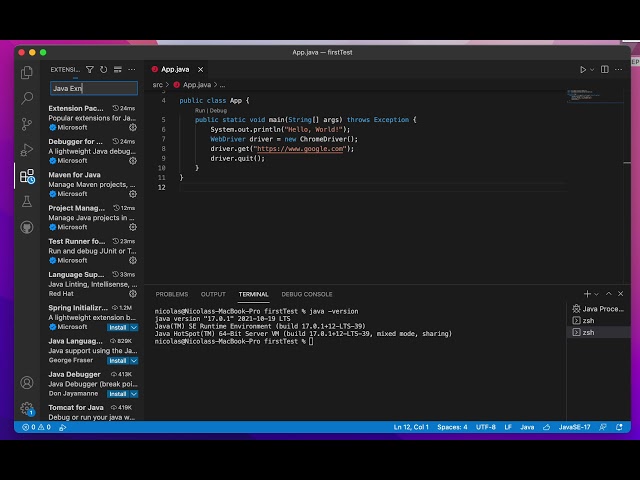This screenshot has height=480, width=640.
Task: Select the first zsh terminal entry
Action: [598, 321]
